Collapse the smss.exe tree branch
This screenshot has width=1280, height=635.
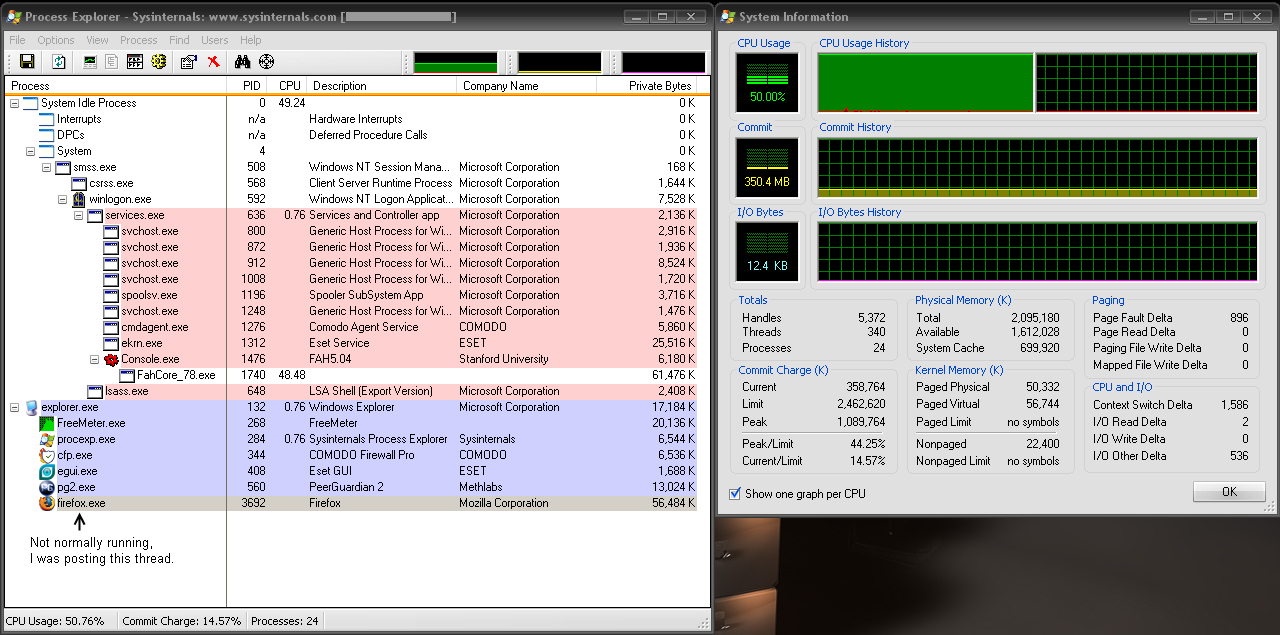click(x=46, y=167)
